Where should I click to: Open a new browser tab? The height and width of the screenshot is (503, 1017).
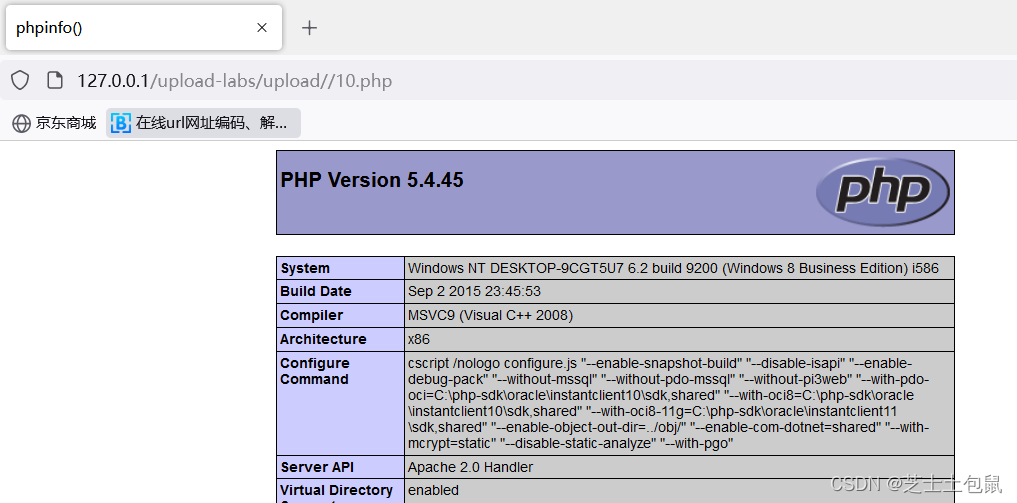(x=310, y=28)
